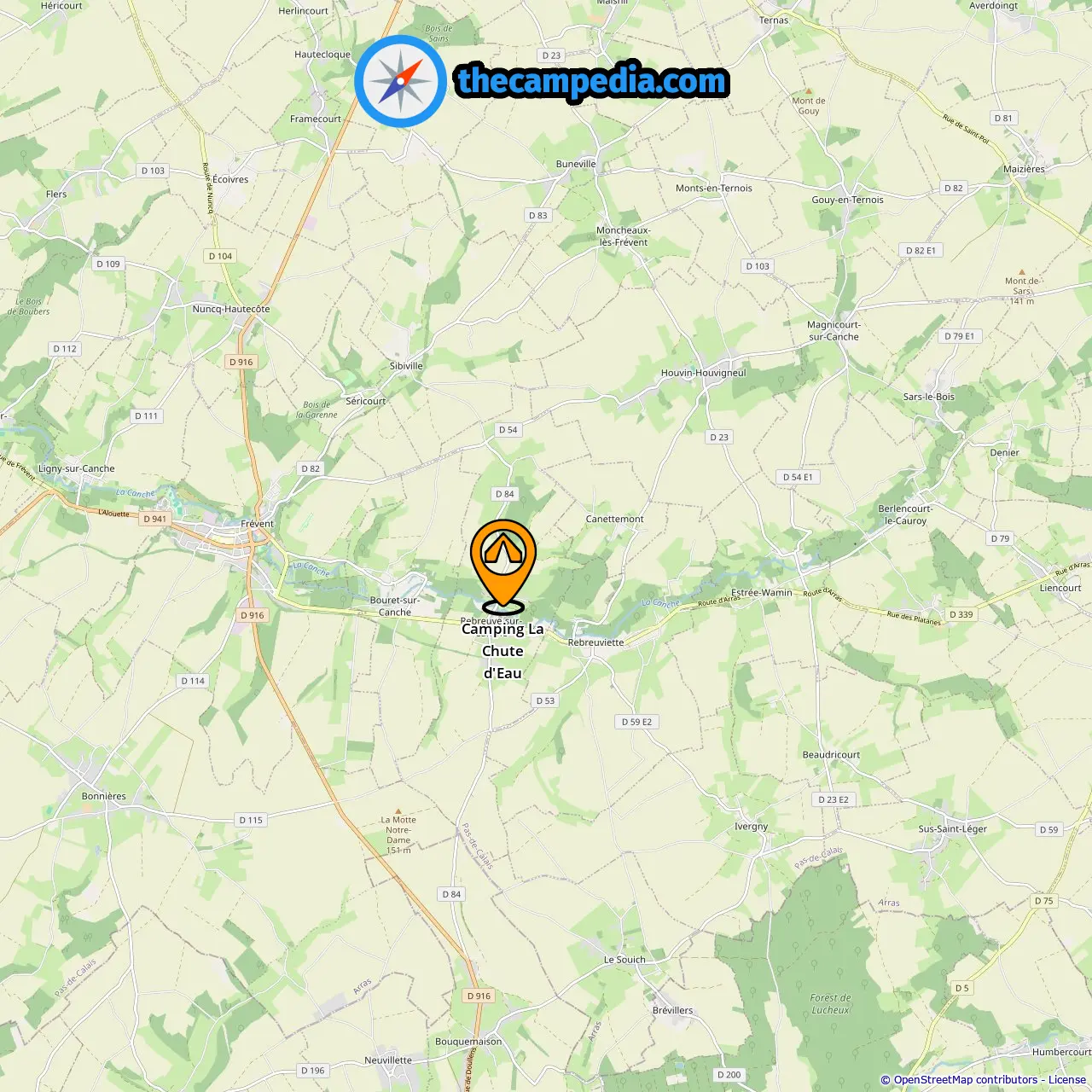The width and height of the screenshot is (1092, 1092).
Task: Click the Forest de Lucheux label
Action: 831,1003
